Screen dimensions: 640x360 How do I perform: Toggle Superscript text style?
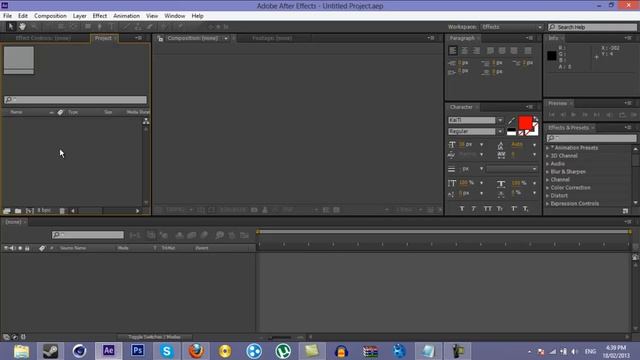(514, 209)
